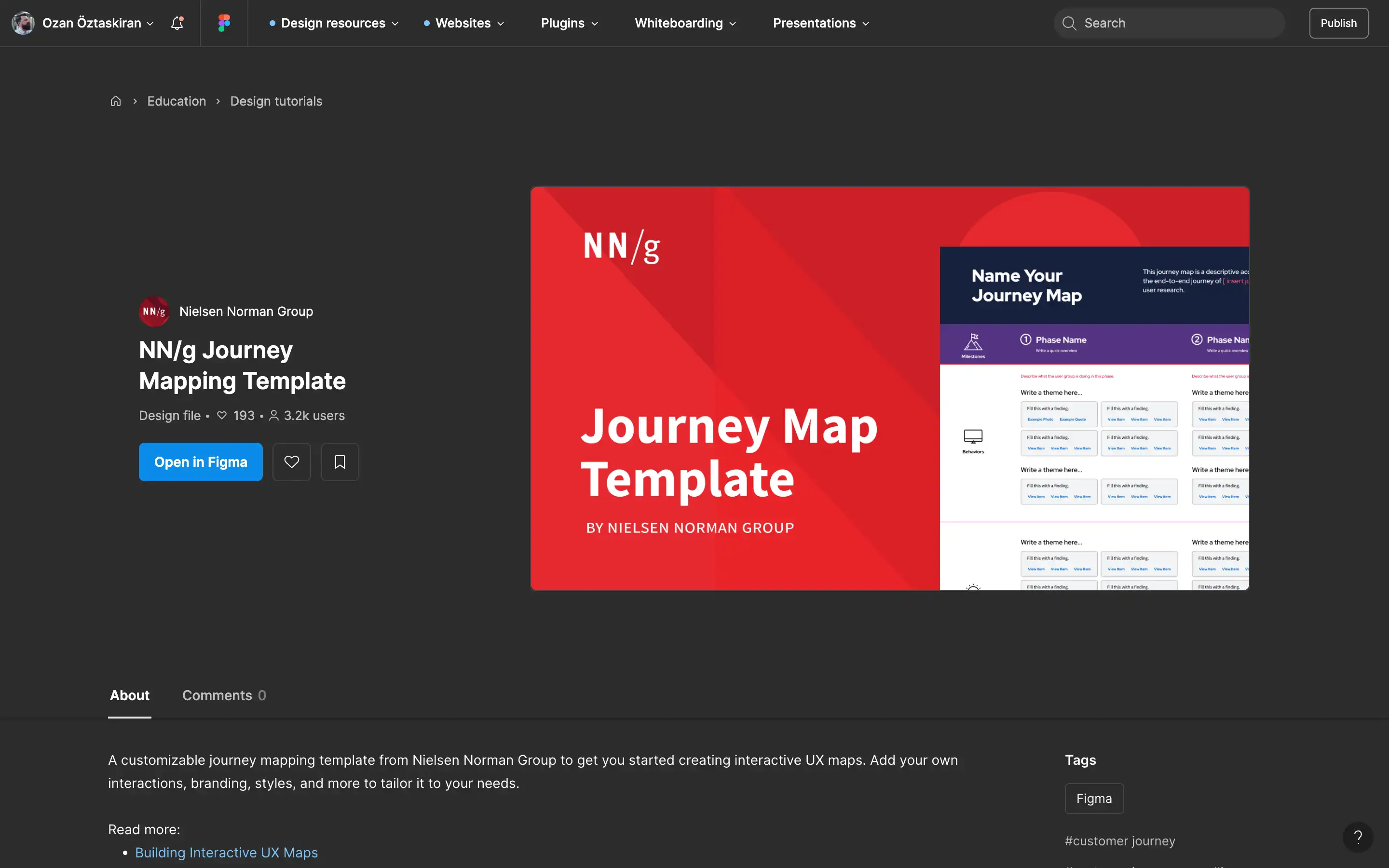Click the Figma tag chip
This screenshot has width=1389, height=868.
[x=1094, y=798]
